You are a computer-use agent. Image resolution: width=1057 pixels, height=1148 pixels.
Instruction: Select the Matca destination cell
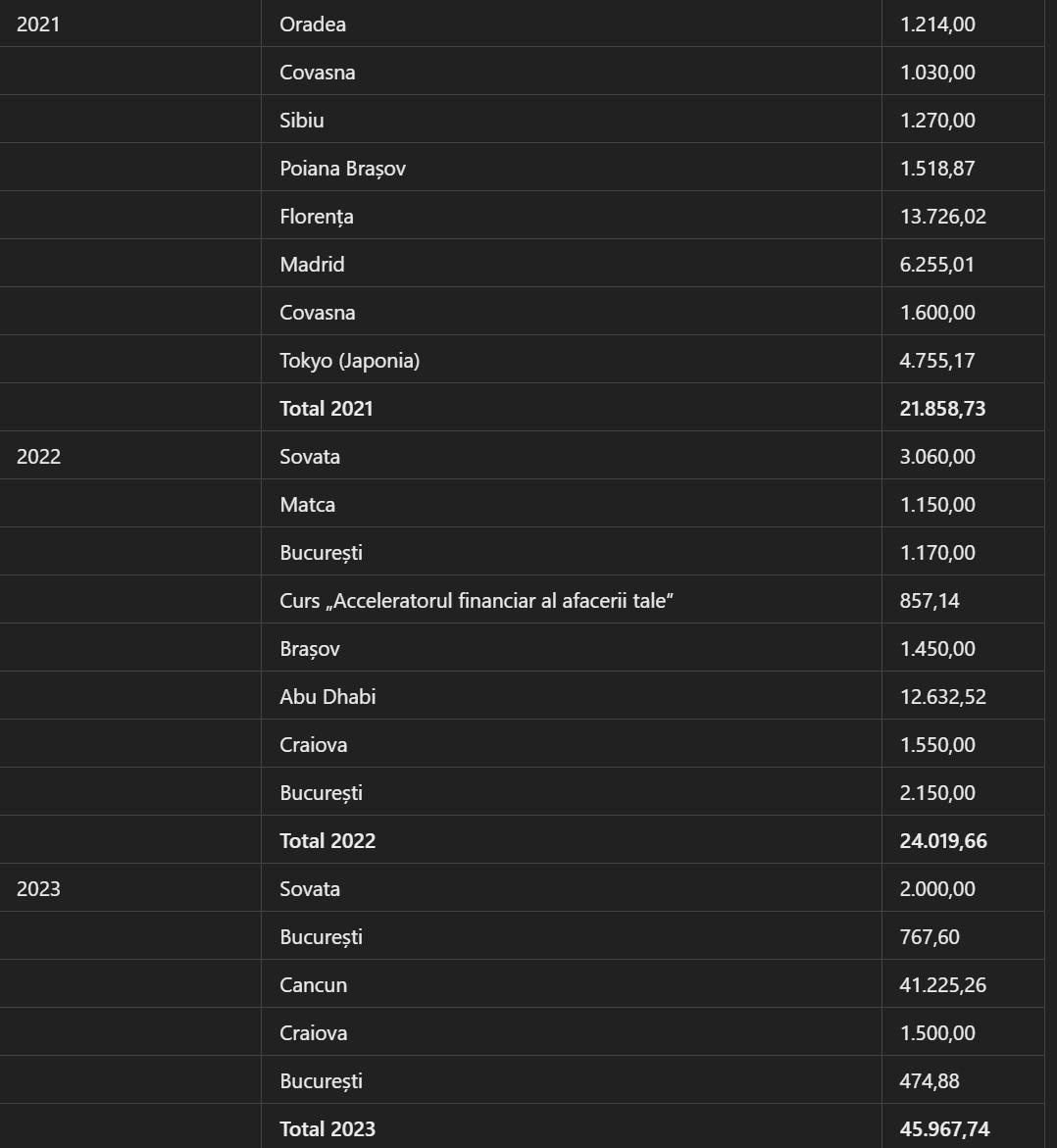click(307, 505)
